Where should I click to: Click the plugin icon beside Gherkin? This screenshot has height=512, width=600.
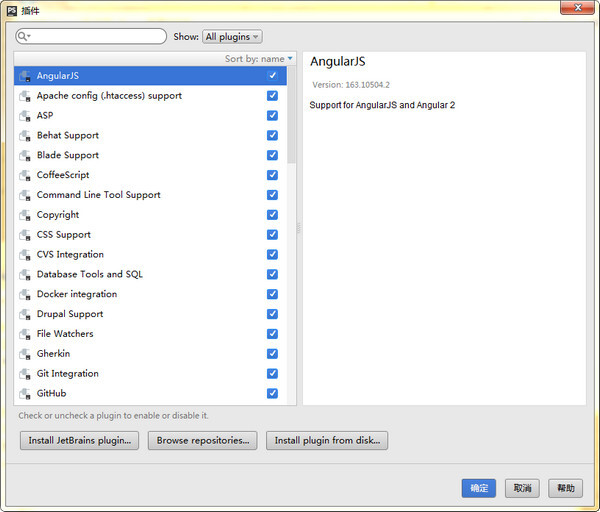coord(25,355)
